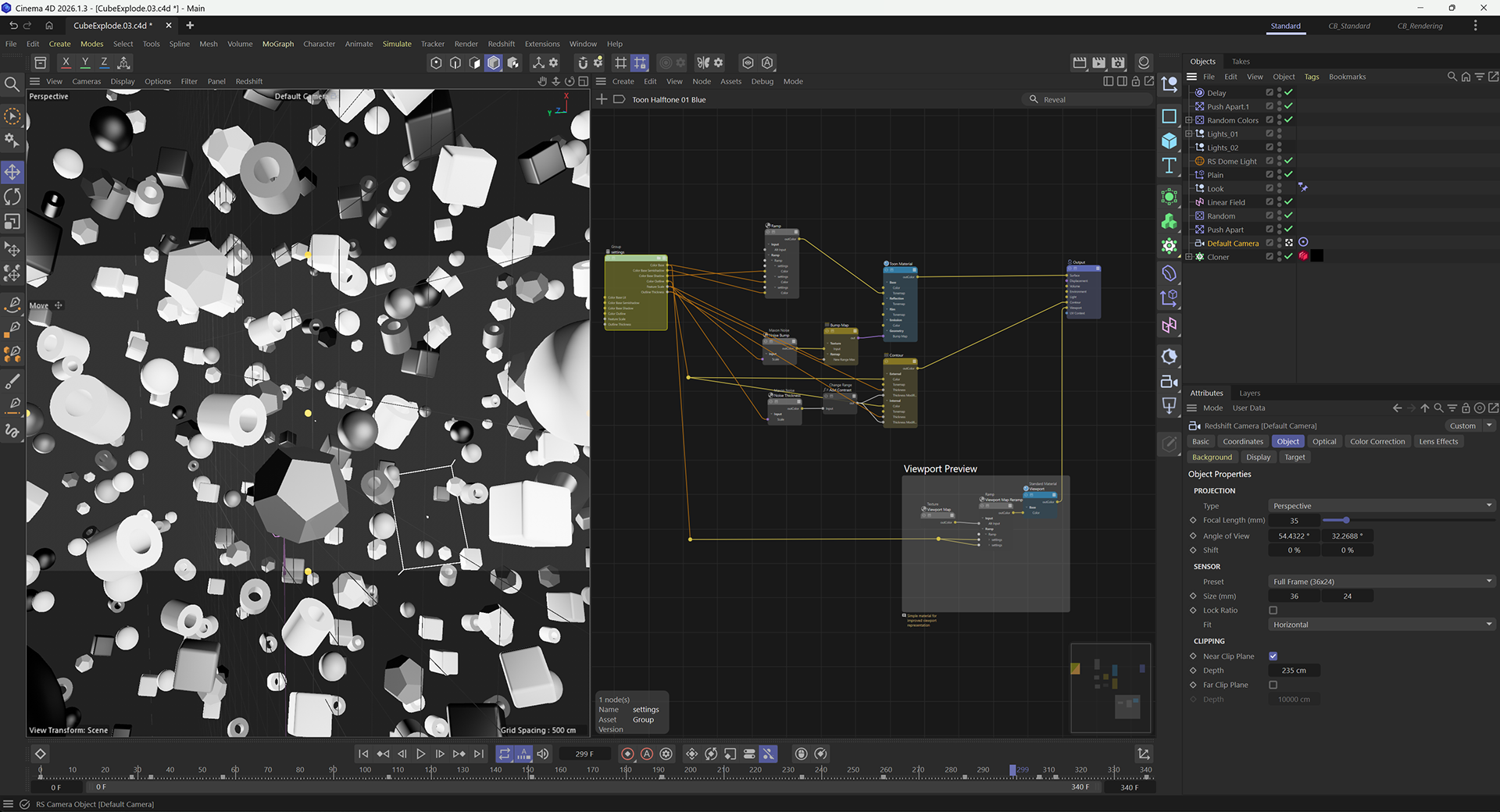Click the Lens Effects tab button
1500x812 pixels.
tap(1437, 441)
